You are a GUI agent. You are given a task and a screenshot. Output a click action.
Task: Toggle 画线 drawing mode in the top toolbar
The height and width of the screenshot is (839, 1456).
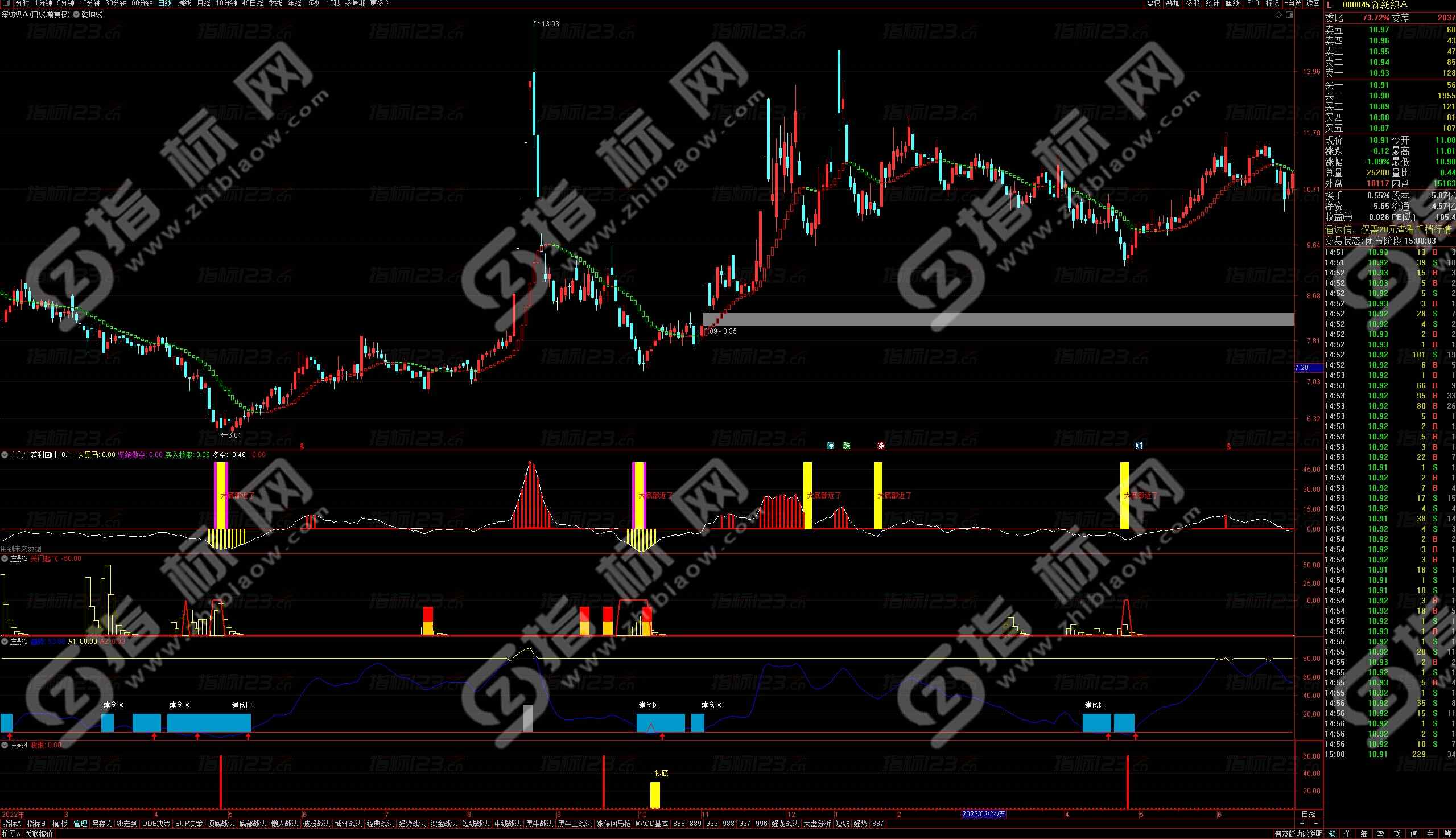coord(1232,3)
